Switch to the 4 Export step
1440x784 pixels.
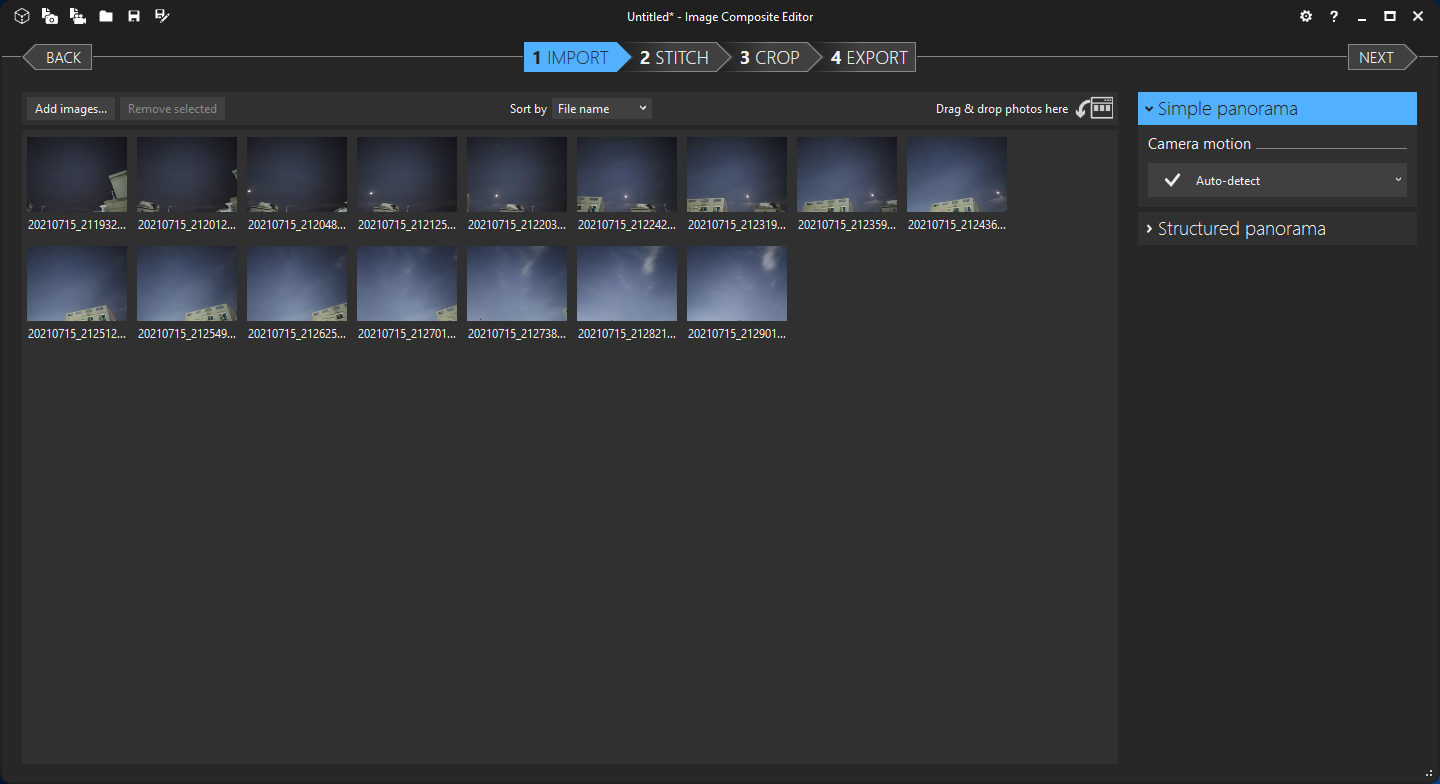[870, 57]
